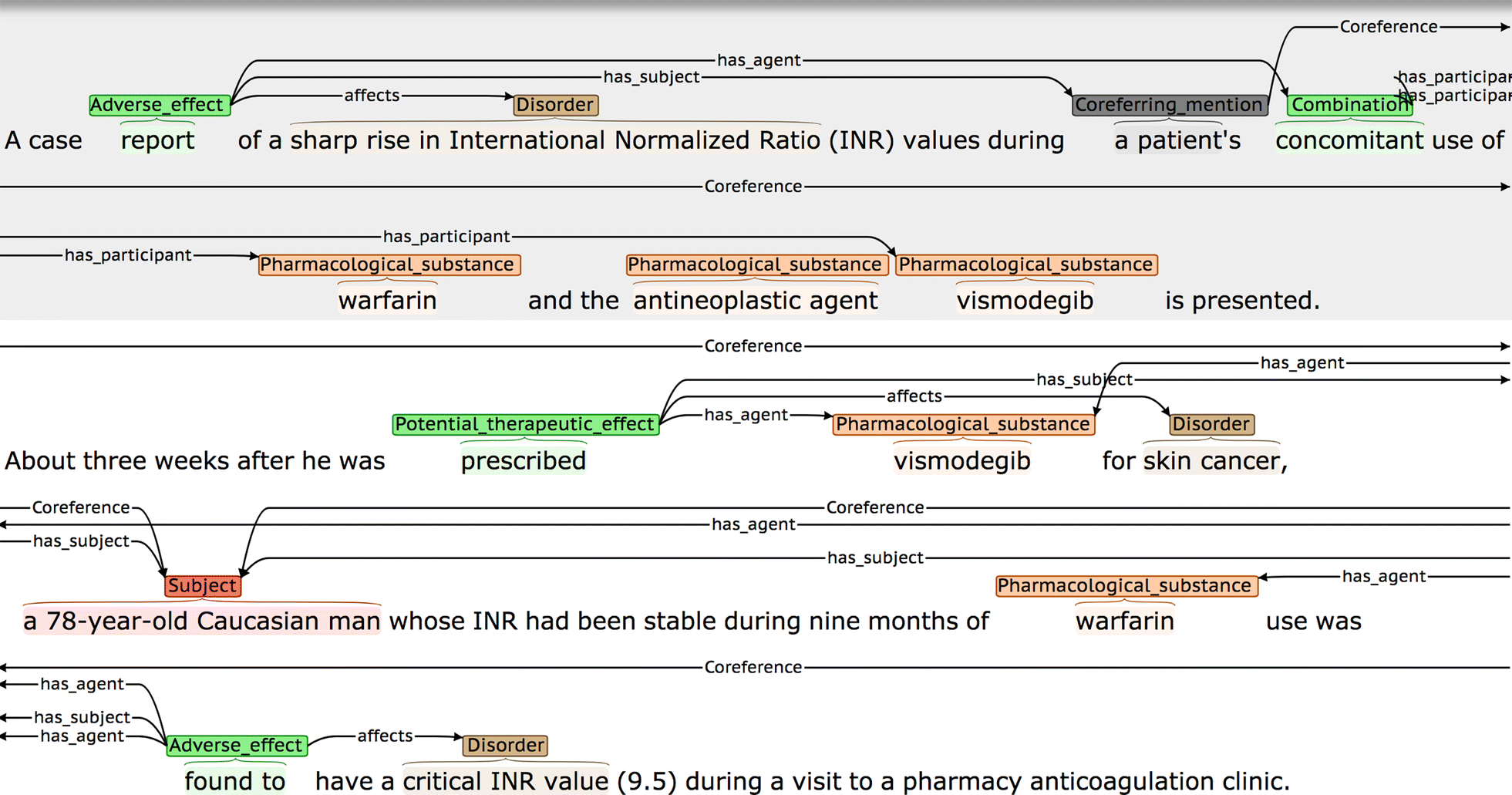Click the text "is presented."
This screenshot has width=1512, height=795.
pyautogui.click(x=1243, y=300)
